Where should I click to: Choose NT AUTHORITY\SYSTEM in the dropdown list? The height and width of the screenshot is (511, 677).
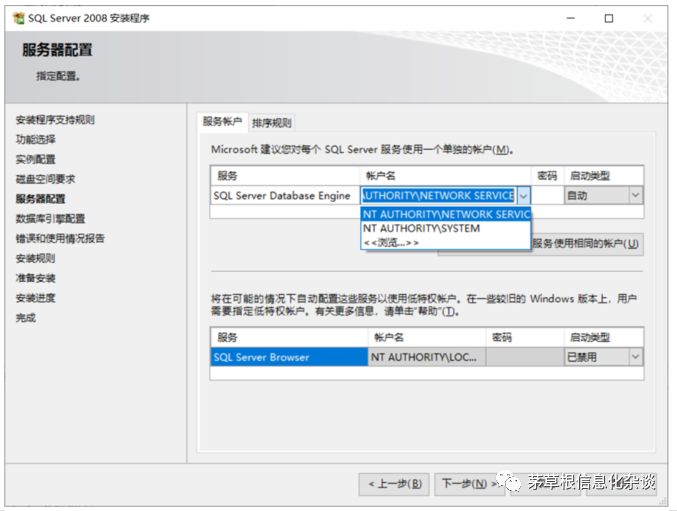click(x=446, y=228)
